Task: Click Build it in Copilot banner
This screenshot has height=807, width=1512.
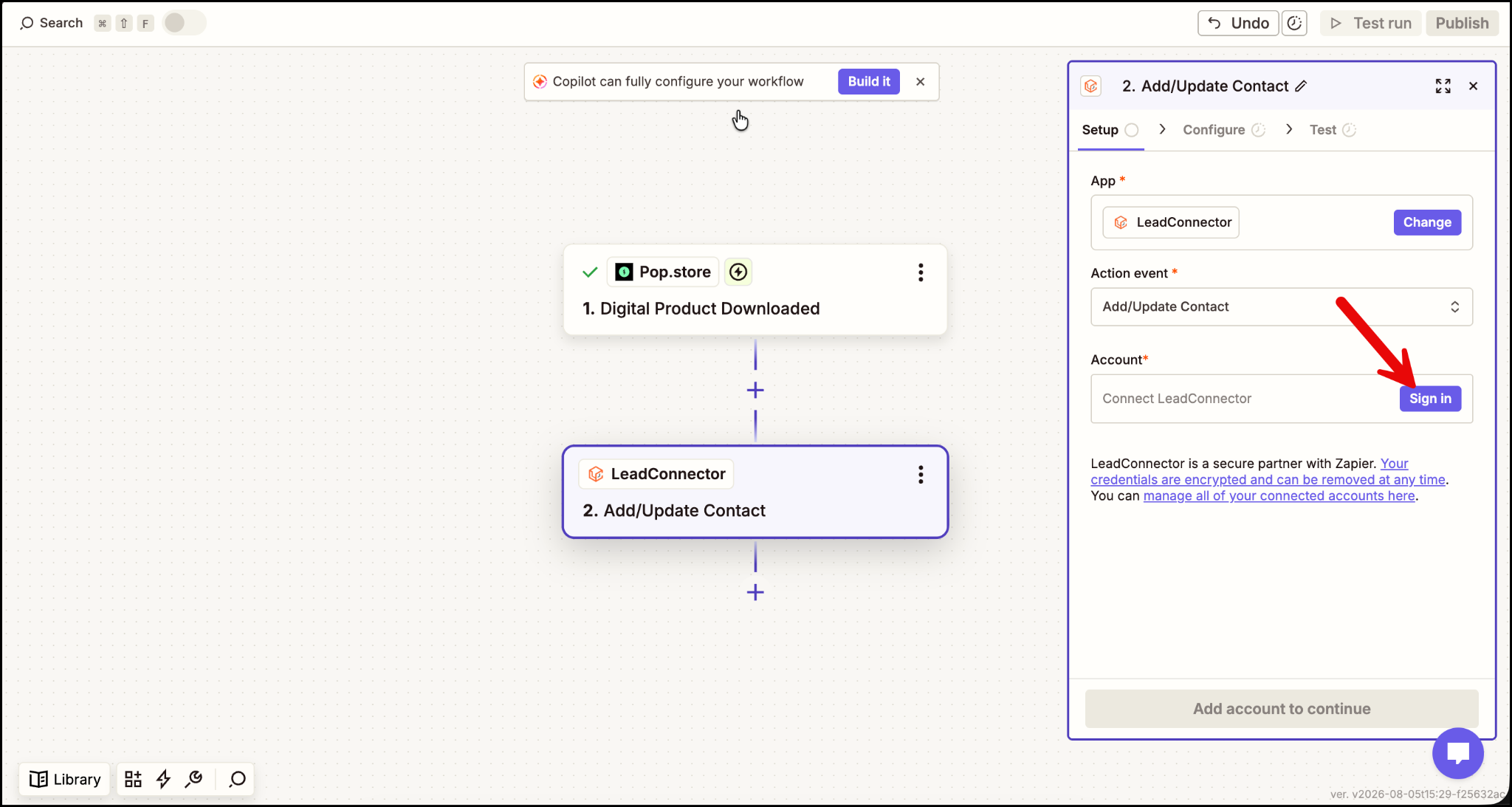Action: (868, 81)
